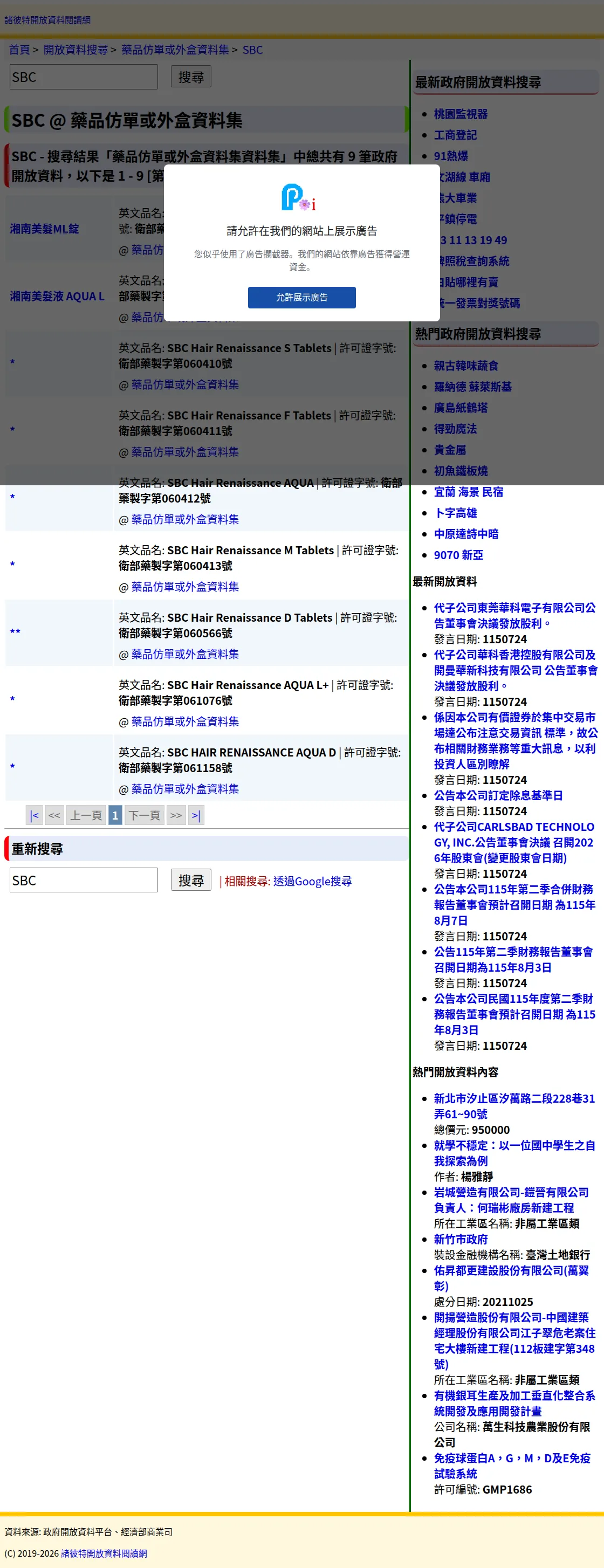Open the 宜蘭 海景 民宿 link

pyautogui.click(x=468, y=492)
